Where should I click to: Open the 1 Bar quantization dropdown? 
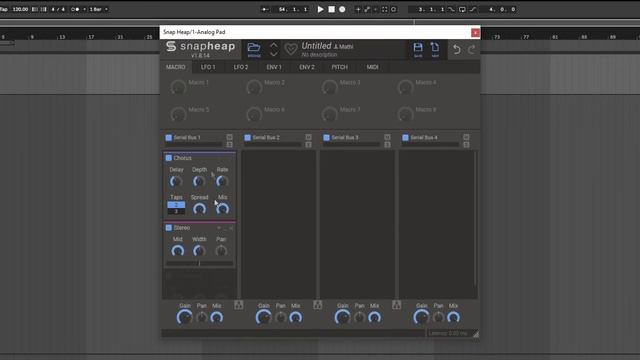pos(98,9)
